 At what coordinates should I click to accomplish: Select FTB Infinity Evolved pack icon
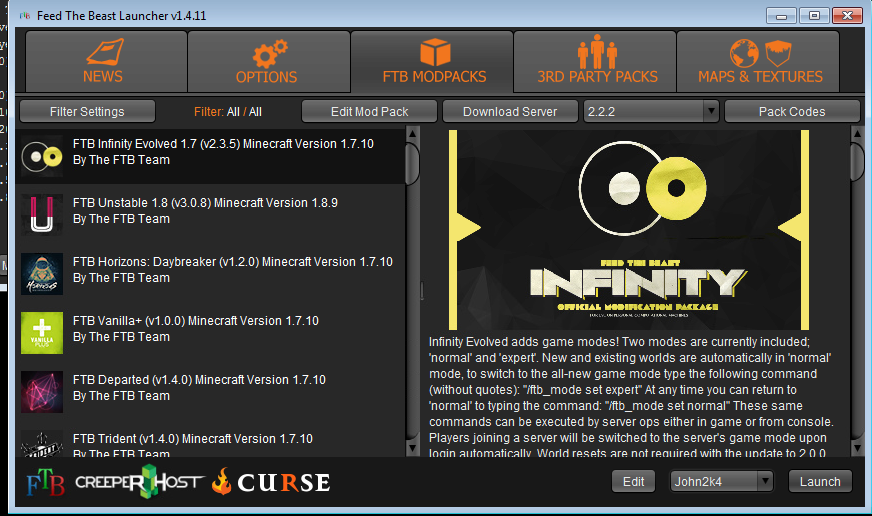[x=42, y=156]
